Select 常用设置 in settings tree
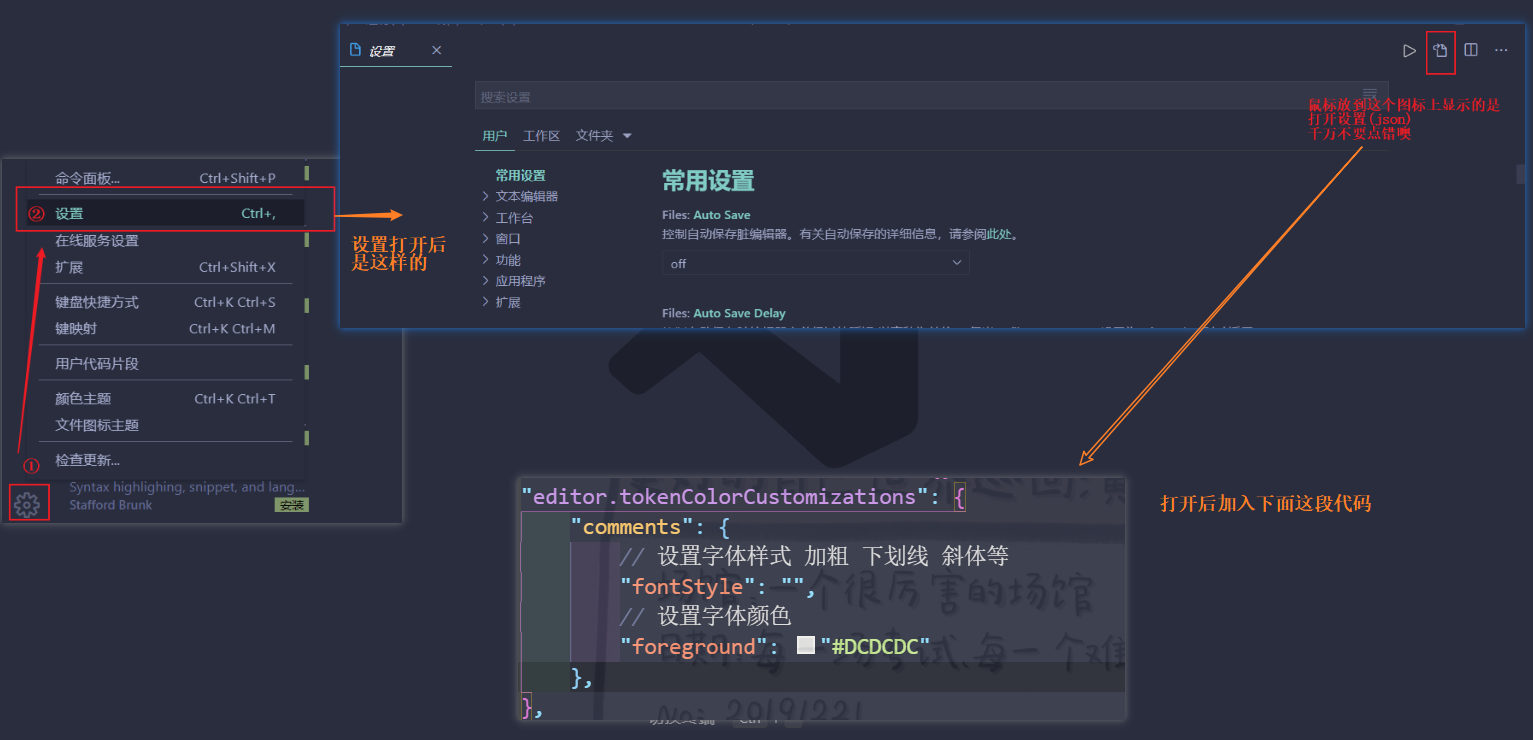 [520, 175]
